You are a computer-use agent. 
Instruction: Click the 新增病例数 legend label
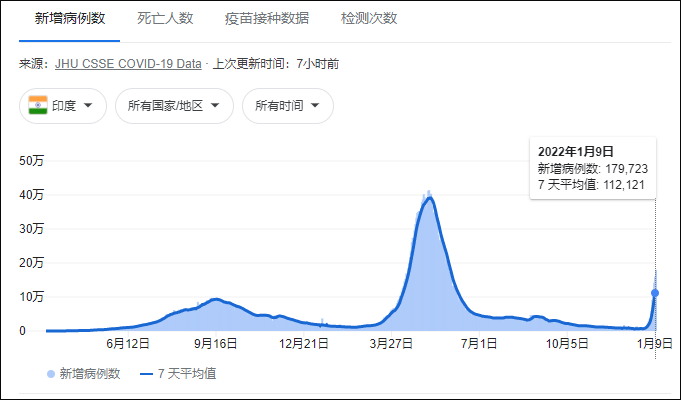click(90, 374)
